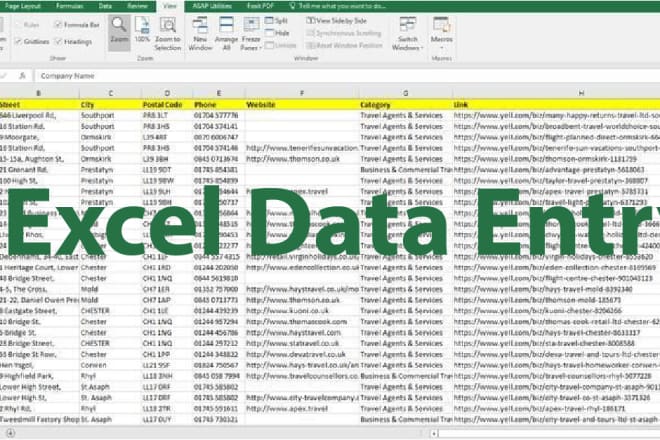This screenshot has width=660, height=440.
Task: Select cell Tweedmill Factory Shop
Action: [40, 419]
